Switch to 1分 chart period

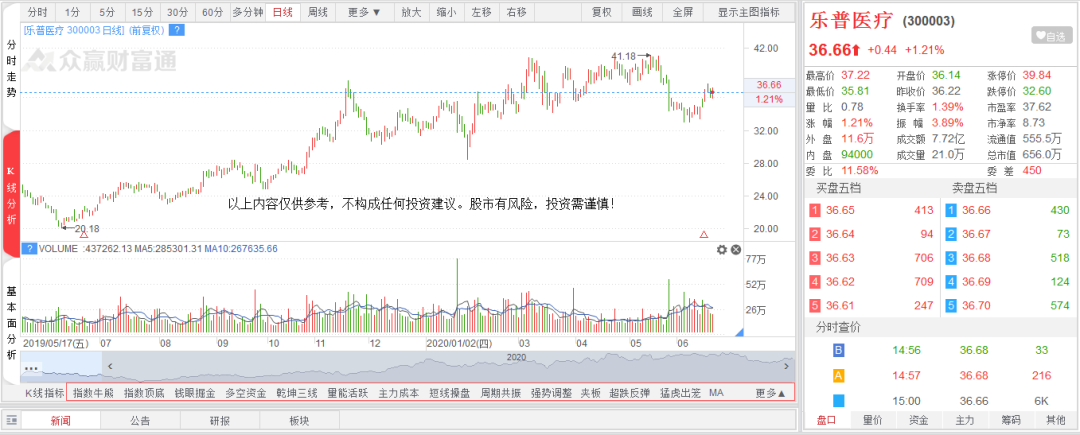[72, 12]
